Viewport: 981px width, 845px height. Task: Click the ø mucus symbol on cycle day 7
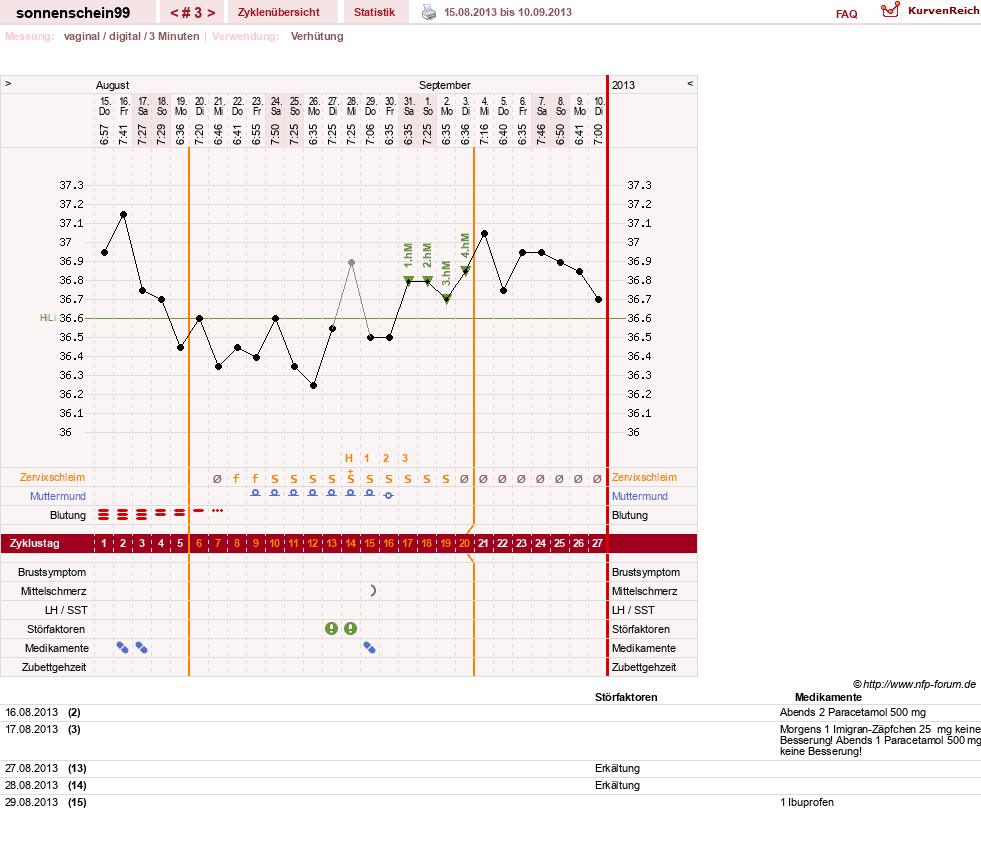click(217, 478)
